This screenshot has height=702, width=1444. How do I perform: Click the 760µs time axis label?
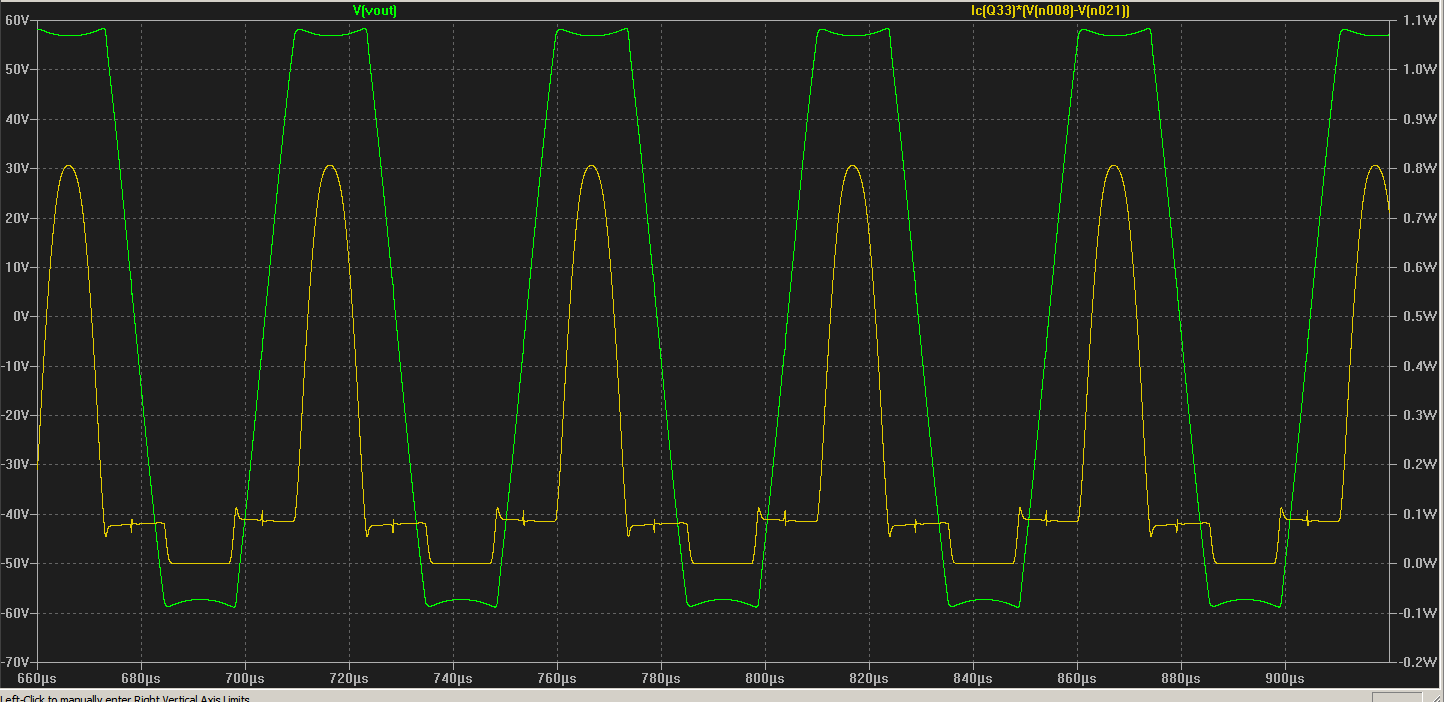(x=556, y=678)
